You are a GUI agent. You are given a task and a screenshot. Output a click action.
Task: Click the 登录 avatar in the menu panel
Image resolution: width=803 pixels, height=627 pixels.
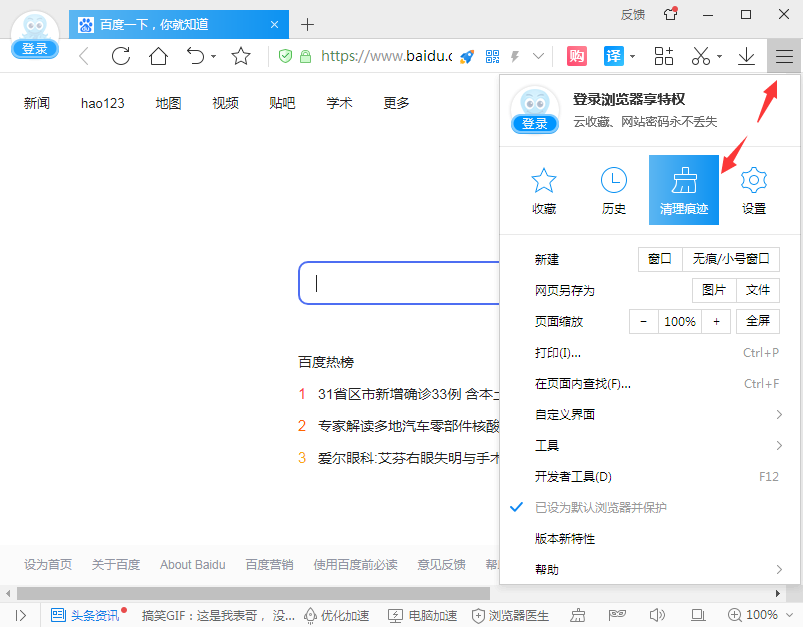(x=535, y=110)
